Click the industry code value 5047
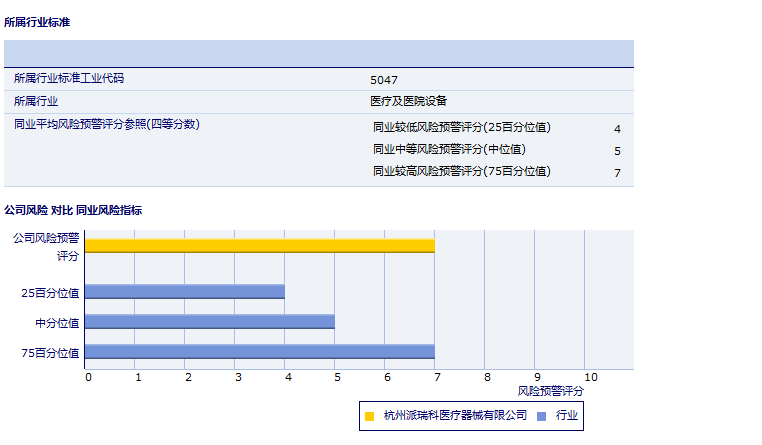This screenshot has width=762, height=445. (x=384, y=79)
